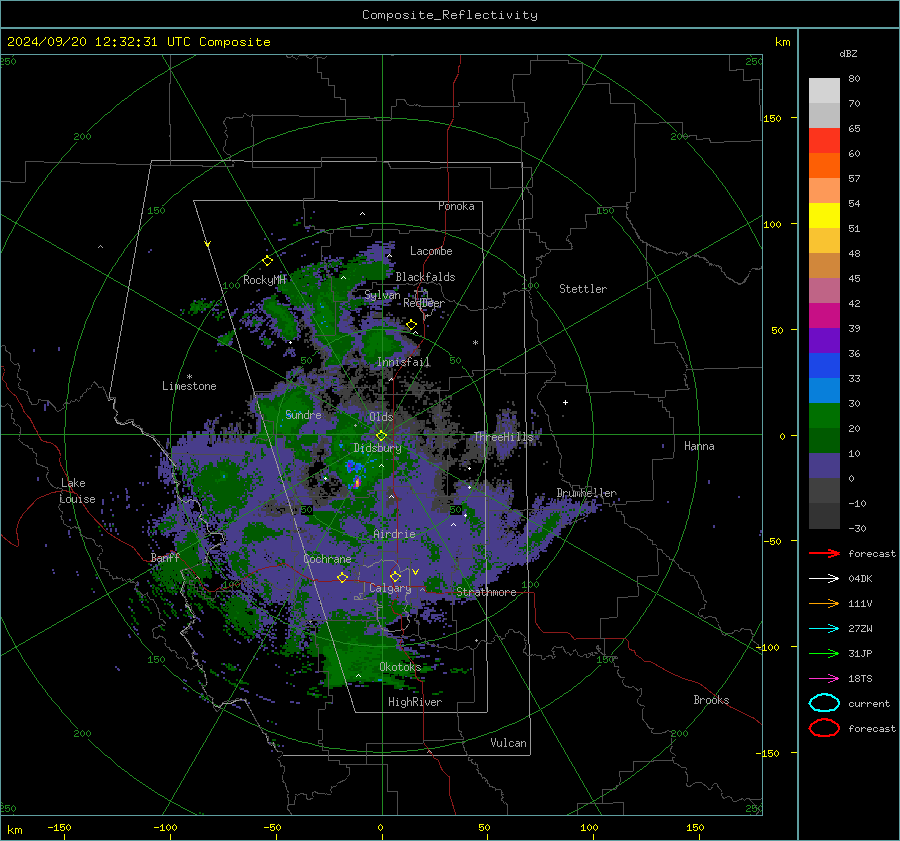
Task: Click the 80 value on dBZ scale
Action: pyautogui.click(x=854, y=79)
